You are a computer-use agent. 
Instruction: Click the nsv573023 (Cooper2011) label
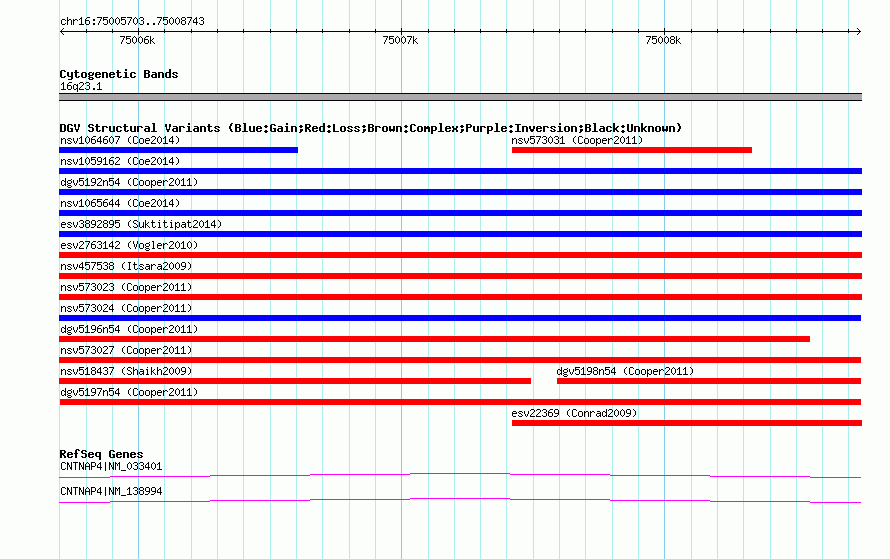(x=126, y=287)
